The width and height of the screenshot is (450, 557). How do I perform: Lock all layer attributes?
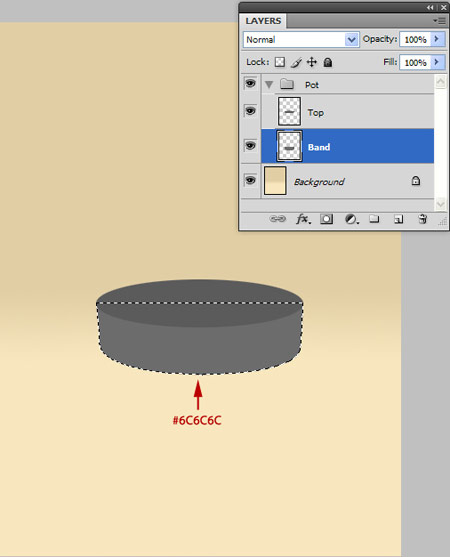tap(328, 63)
